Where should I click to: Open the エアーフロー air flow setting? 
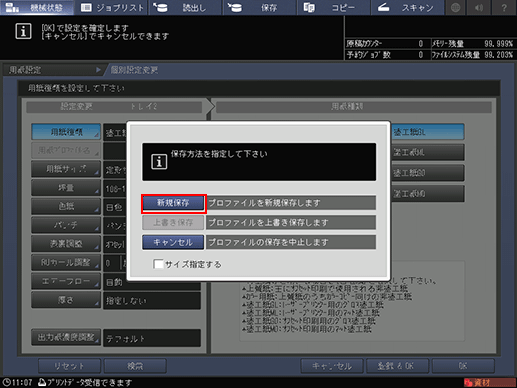tap(66, 281)
